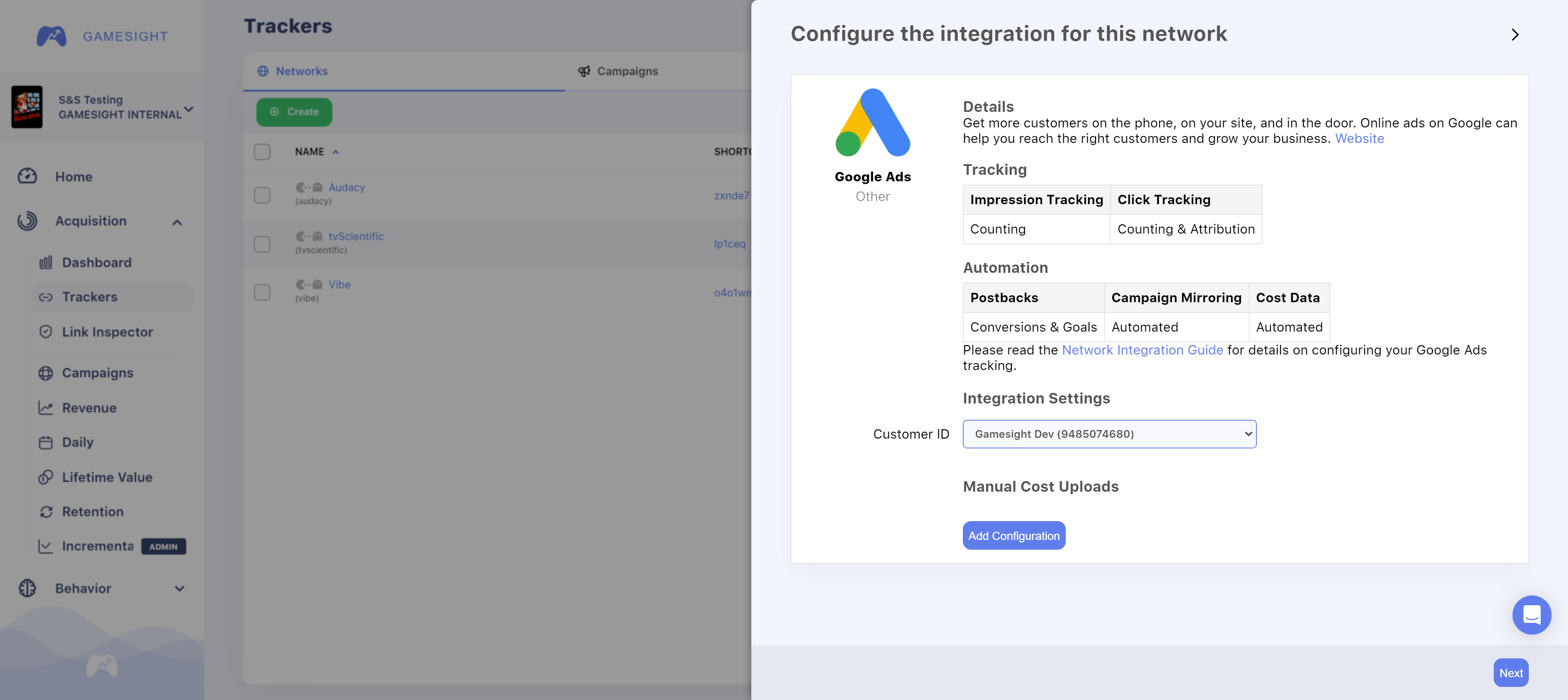
Task: Click the 'Conversions & Goals' table cell
Action: (x=1033, y=328)
